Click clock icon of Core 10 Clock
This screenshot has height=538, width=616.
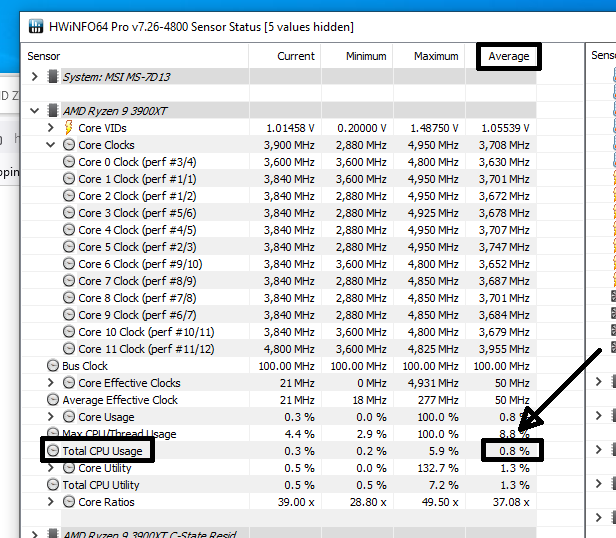click(69, 332)
